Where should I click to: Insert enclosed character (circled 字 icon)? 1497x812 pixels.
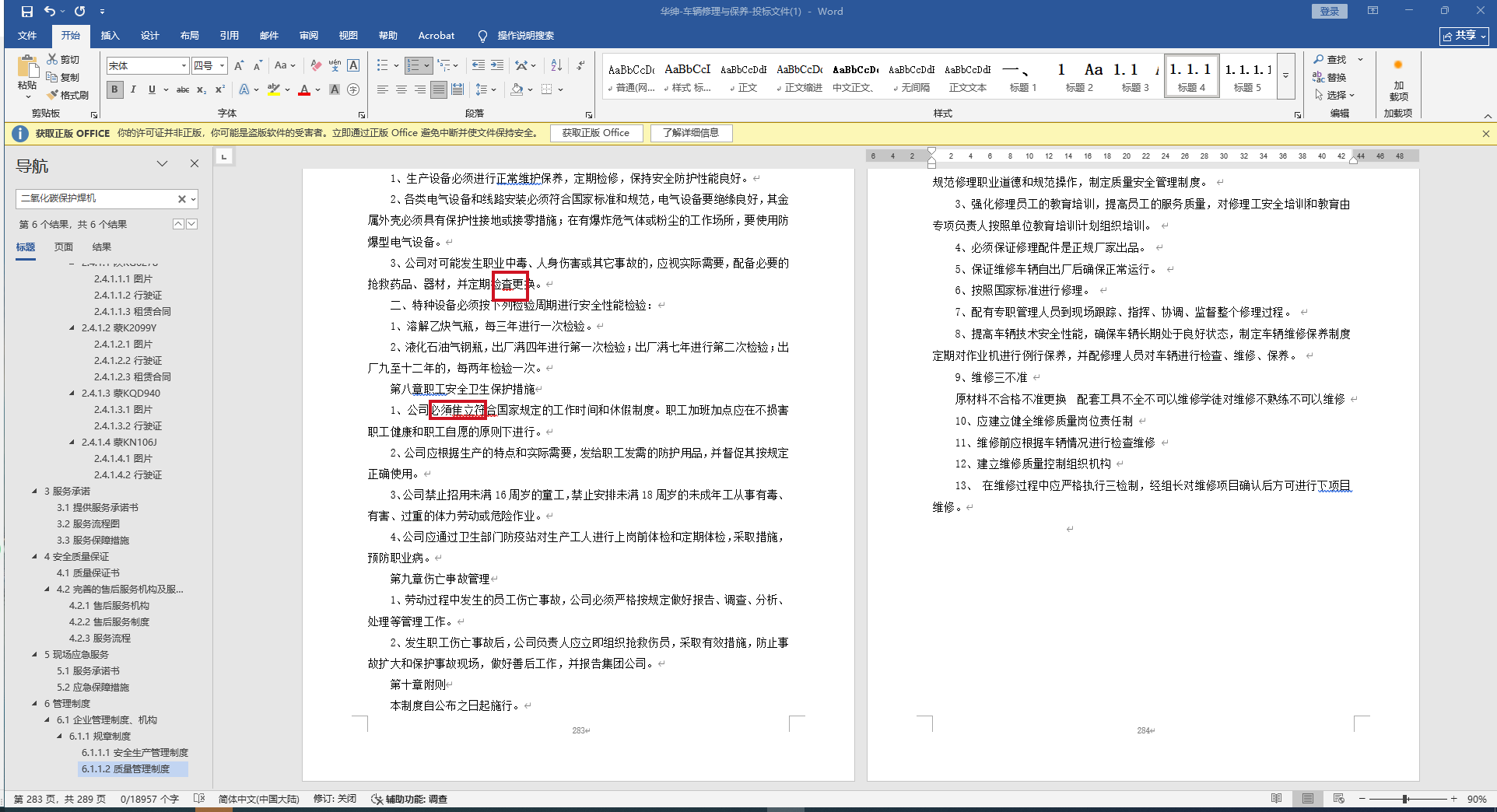tap(353, 89)
